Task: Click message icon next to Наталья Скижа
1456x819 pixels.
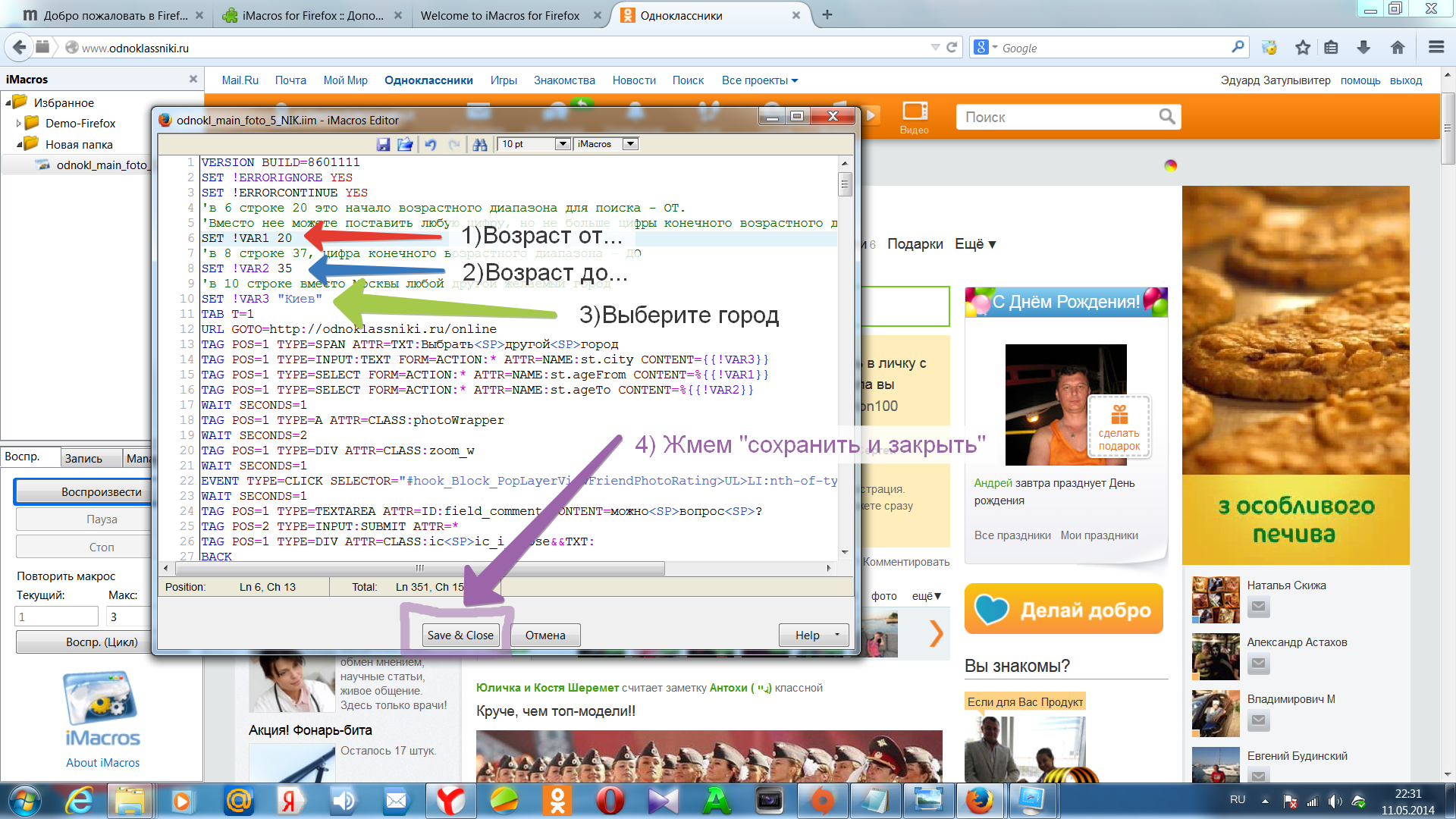Action: tap(1259, 607)
